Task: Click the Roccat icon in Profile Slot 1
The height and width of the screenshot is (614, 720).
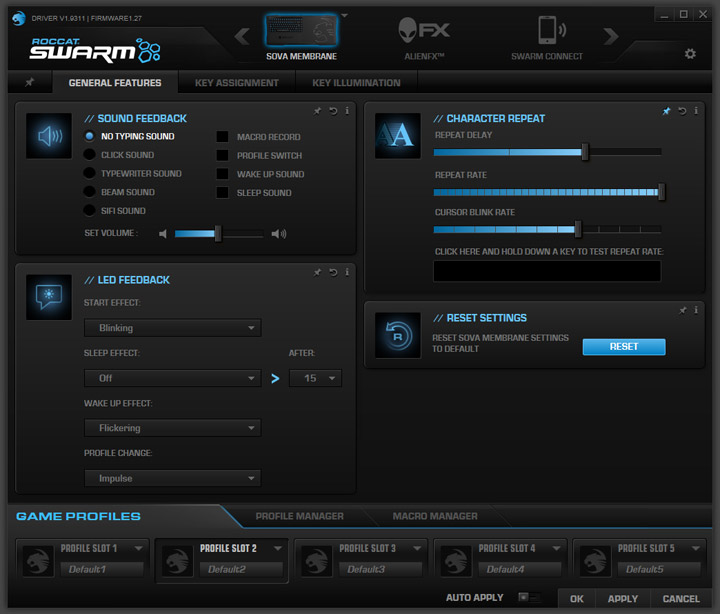Action: click(x=39, y=561)
